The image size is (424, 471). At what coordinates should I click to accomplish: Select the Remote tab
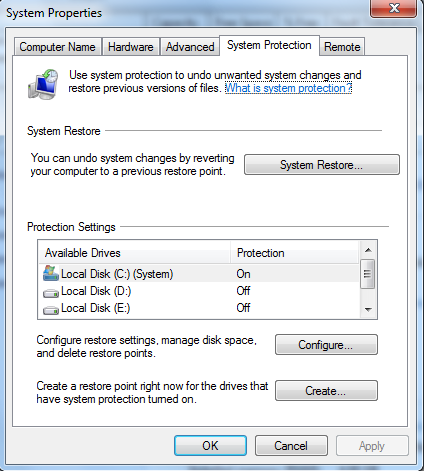pyautogui.click(x=342, y=47)
